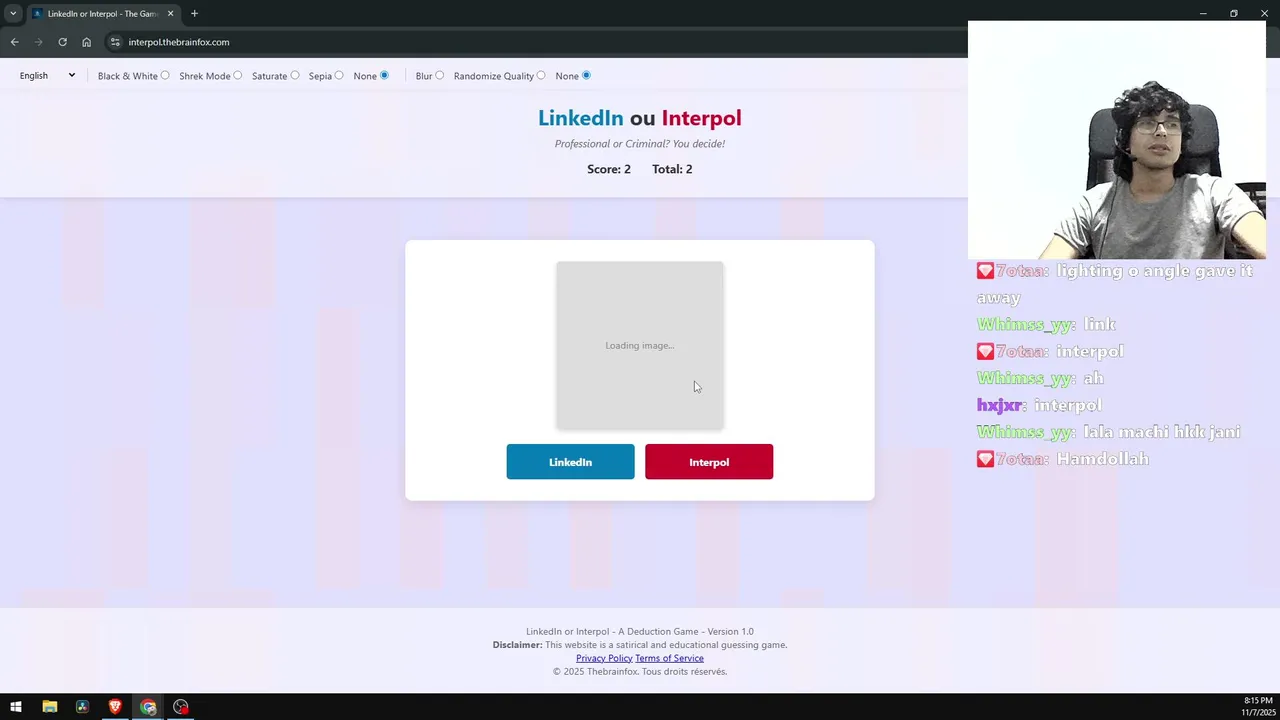
Task: Open the Privacy Policy link
Action: [604, 658]
